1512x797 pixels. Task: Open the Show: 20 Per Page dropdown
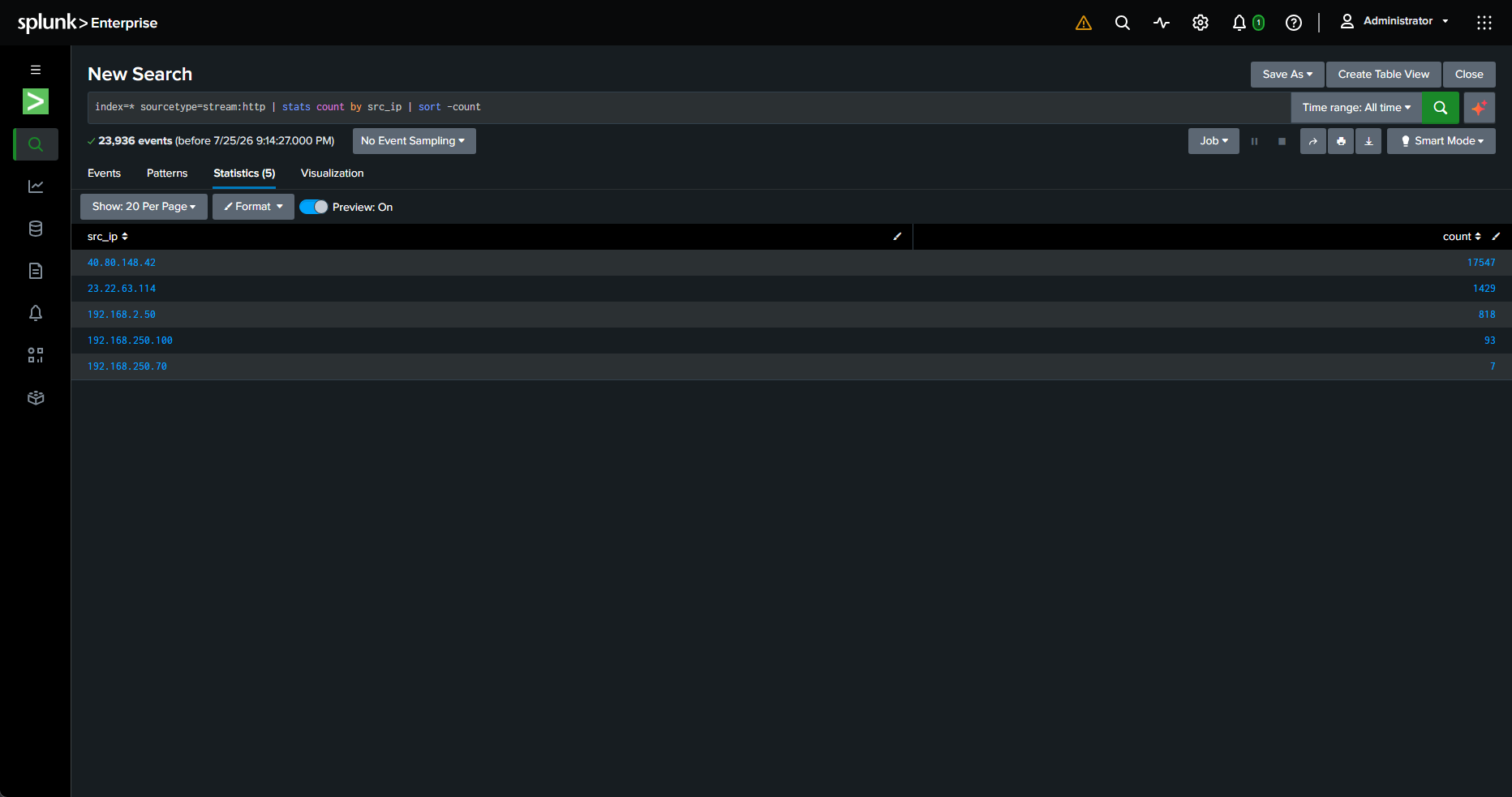144,207
